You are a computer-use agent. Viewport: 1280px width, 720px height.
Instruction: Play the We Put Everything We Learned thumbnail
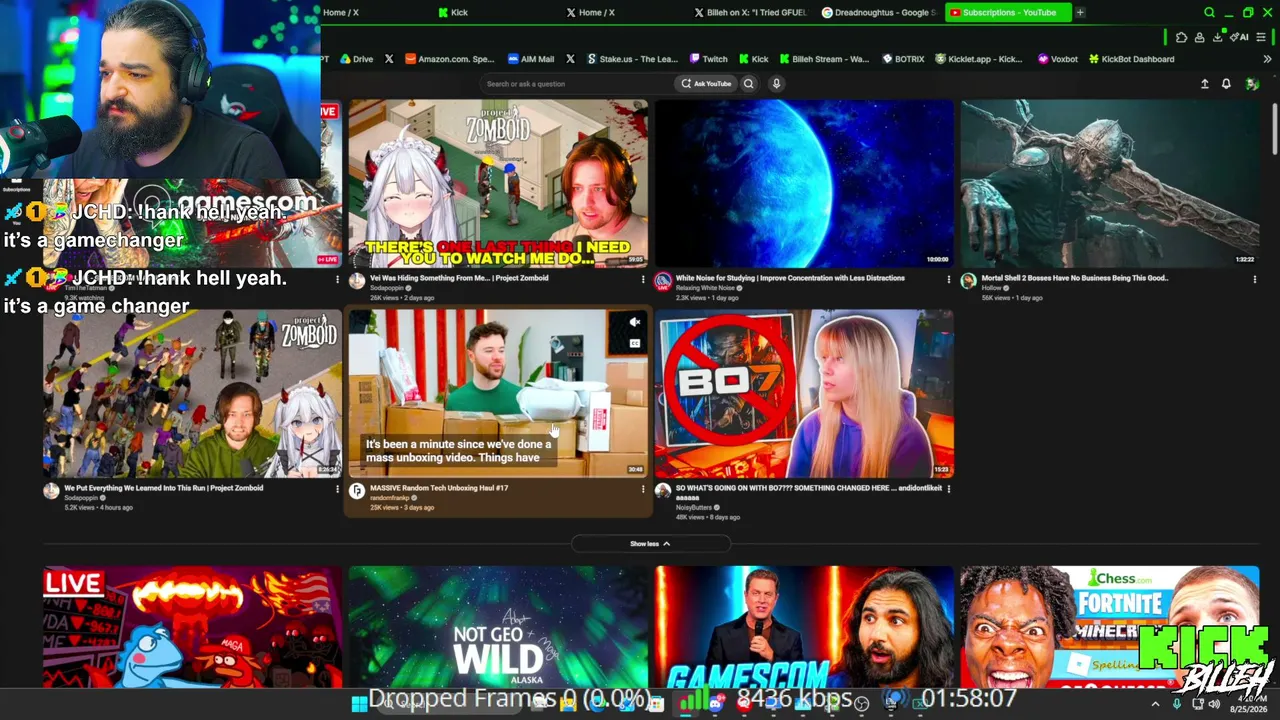(x=192, y=394)
